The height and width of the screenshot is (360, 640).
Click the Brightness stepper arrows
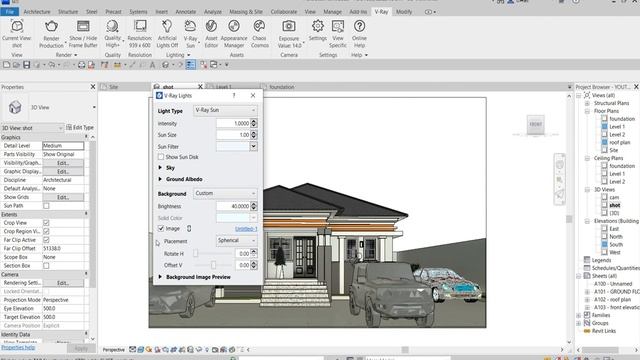click(x=254, y=206)
